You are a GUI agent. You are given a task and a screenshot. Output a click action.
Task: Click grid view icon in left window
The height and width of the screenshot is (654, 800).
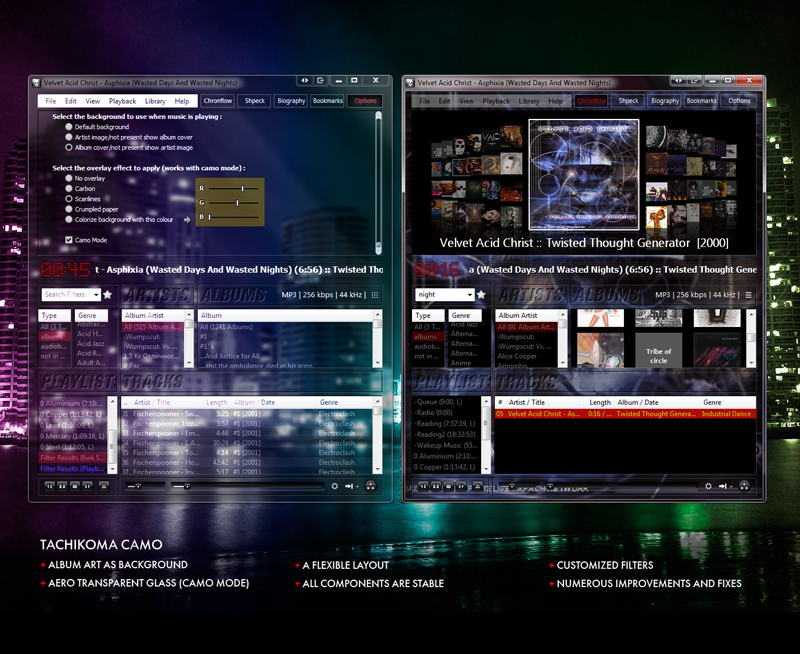click(375, 295)
